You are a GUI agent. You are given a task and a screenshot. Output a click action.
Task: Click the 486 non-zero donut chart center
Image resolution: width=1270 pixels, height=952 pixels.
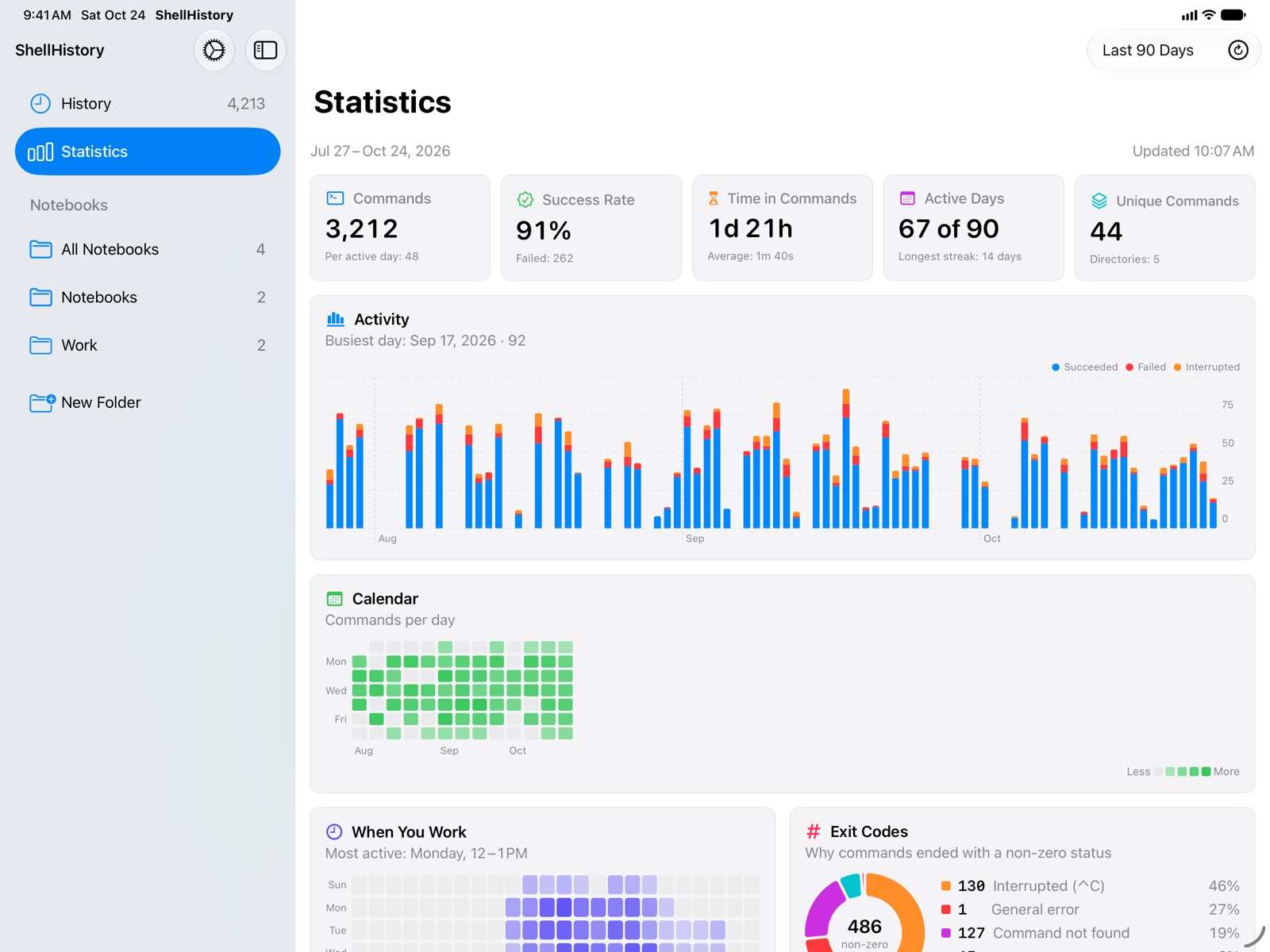point(864,931)
